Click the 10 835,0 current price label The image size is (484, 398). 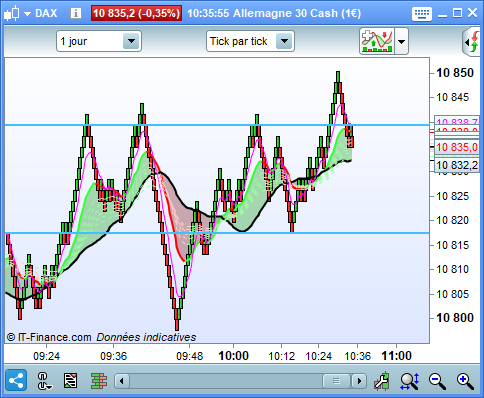pos(457,147)
